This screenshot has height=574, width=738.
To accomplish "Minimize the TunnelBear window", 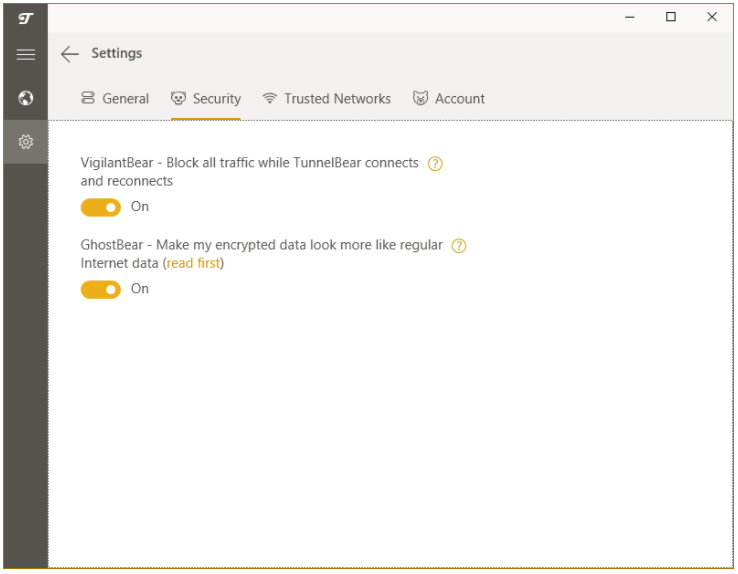I will 630,17.
